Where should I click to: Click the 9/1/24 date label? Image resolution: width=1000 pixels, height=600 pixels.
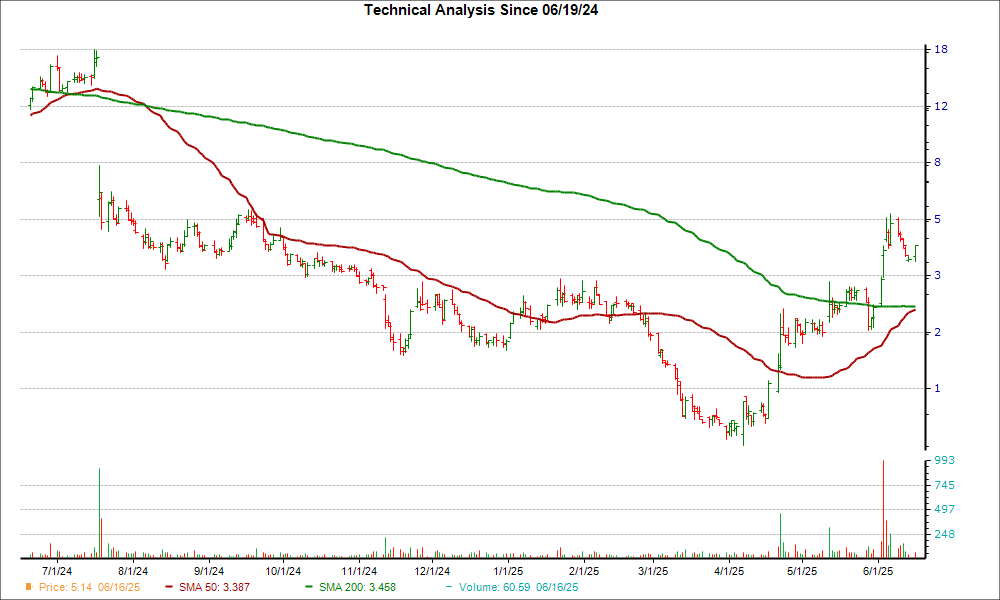(x=209, y=571)
